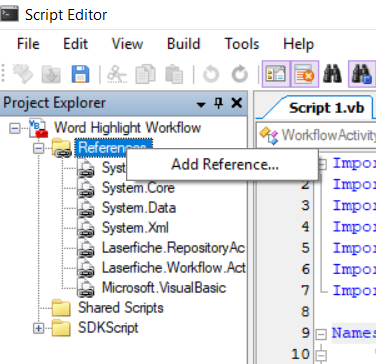
Task: Select the SDKScript folder
Action: (x=108, y=328)
